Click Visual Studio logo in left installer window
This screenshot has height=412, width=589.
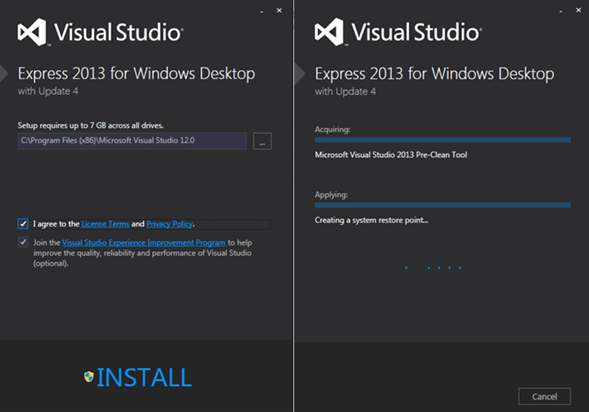100,32
